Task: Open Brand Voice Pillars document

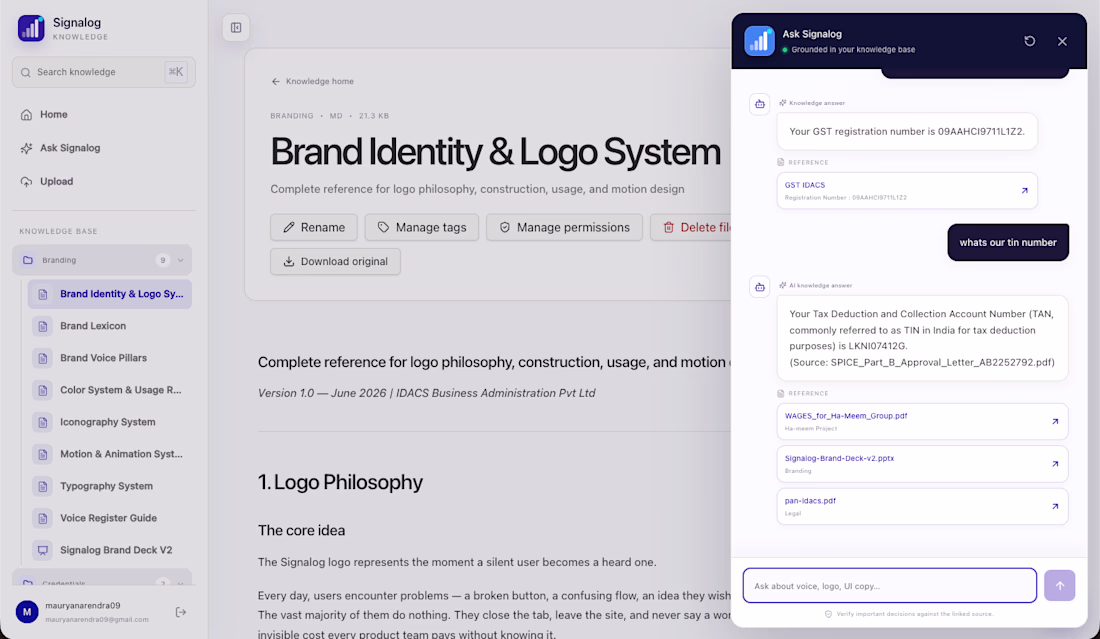Action: tap(109, 358)
